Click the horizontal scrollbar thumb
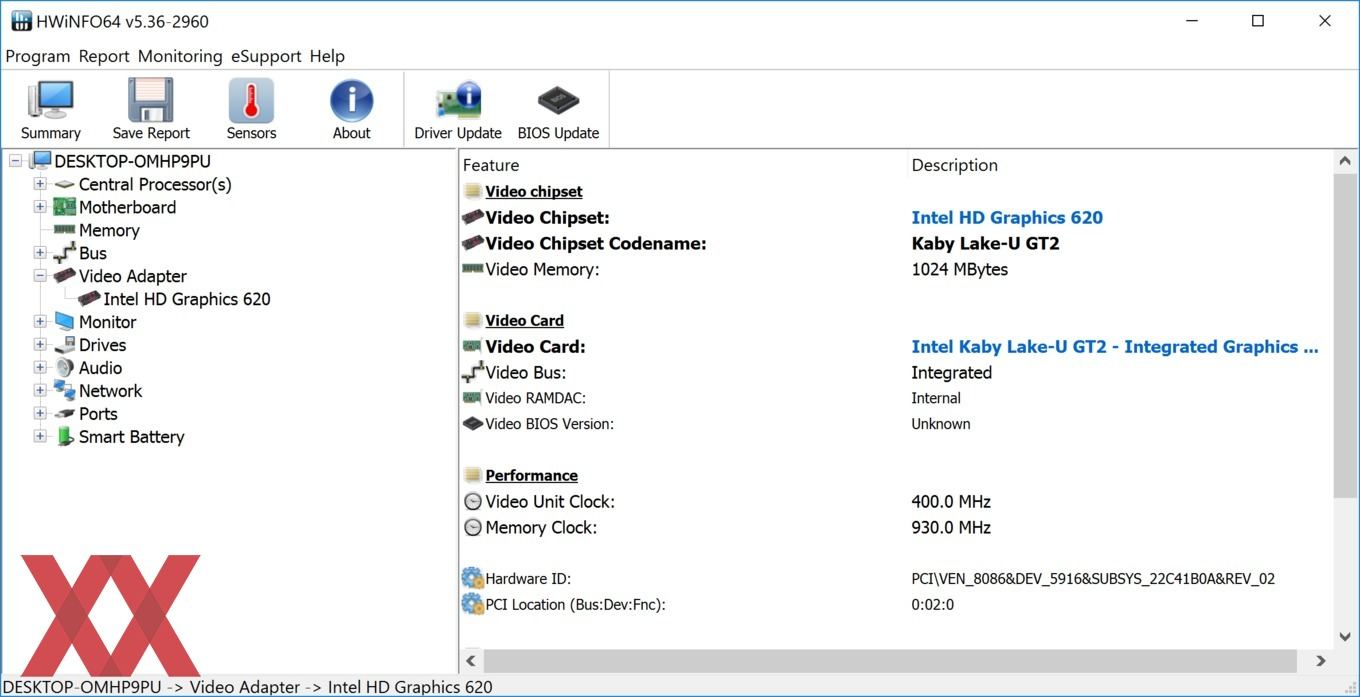Viewport: 1360px width, 697px height. [890, 661]
